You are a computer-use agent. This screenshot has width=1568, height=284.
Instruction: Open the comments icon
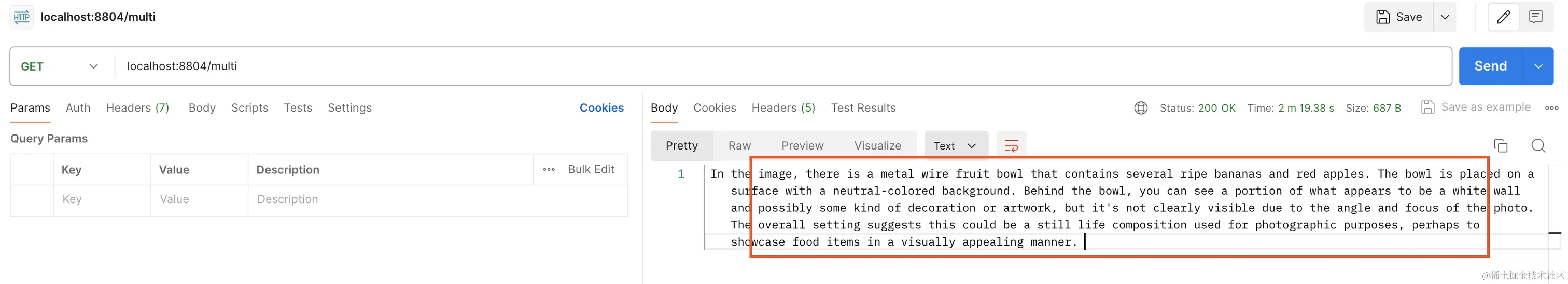point(1535,17)
